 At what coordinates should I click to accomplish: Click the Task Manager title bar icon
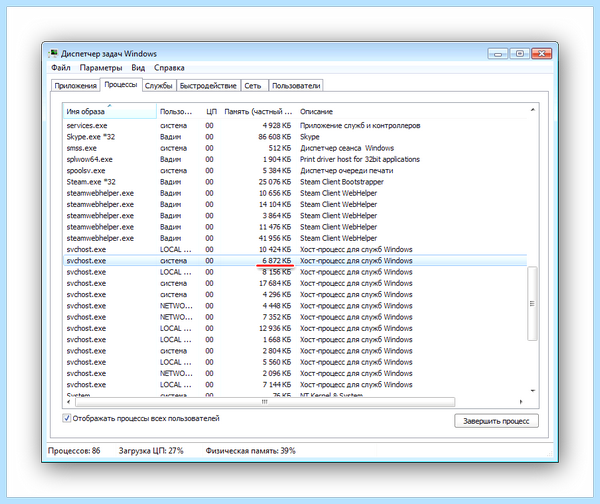(x=53, y=53)
